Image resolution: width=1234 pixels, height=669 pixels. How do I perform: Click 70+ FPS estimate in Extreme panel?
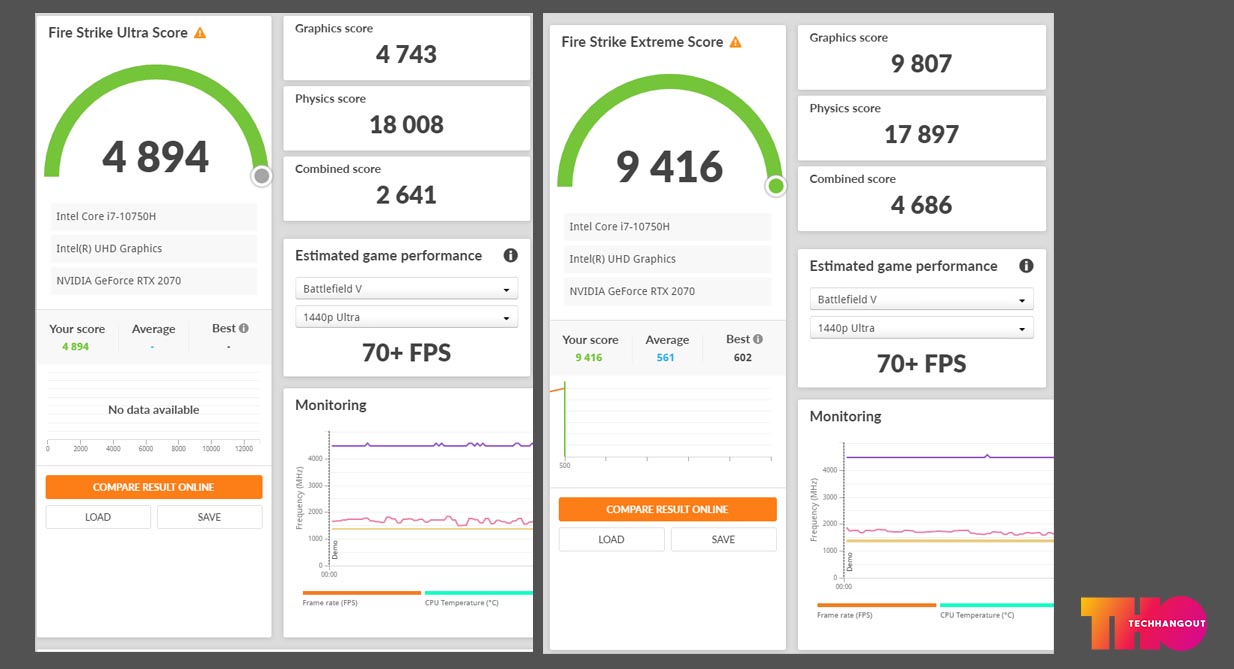tap(921, 363)
